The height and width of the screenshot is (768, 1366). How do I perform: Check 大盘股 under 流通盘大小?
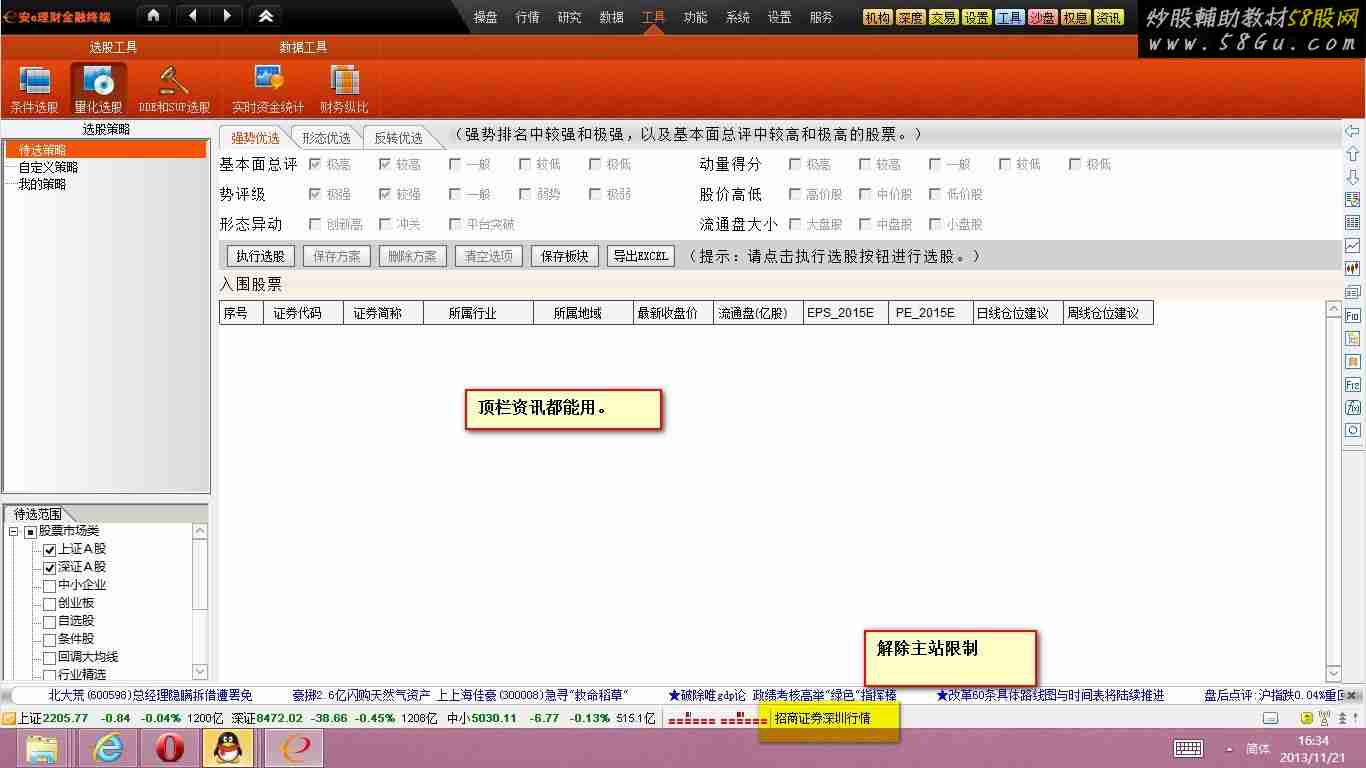click(795, 224)
